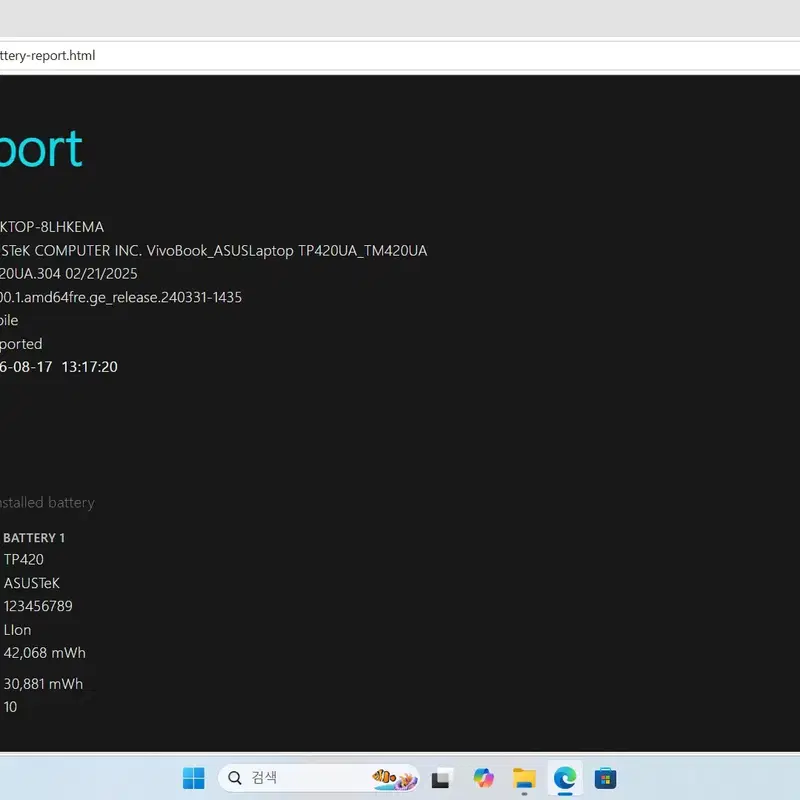Switch to Microsoft Edge on the taskbar
The width and height of the screenshot is (800, 800).
tap(565, 779)
